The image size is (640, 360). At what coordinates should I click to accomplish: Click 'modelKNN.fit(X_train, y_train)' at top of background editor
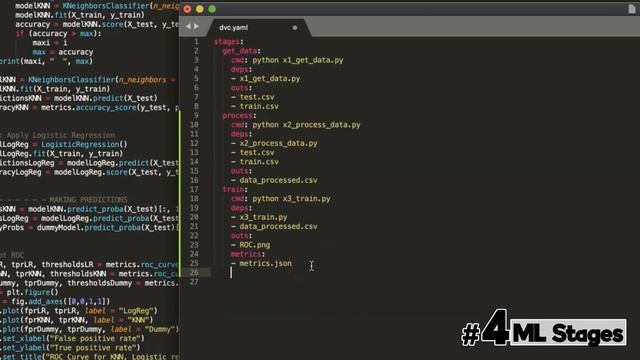coord(80,15)
